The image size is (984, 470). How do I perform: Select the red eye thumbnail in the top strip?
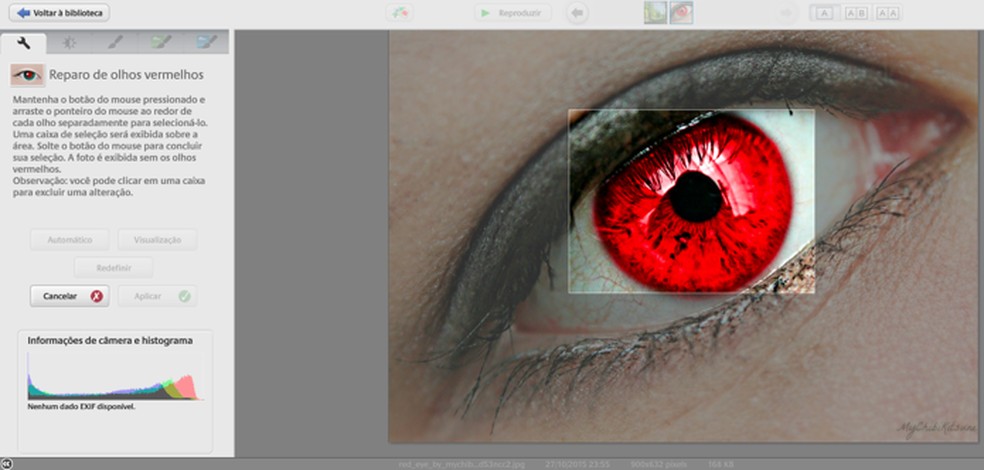coord(681,13)
